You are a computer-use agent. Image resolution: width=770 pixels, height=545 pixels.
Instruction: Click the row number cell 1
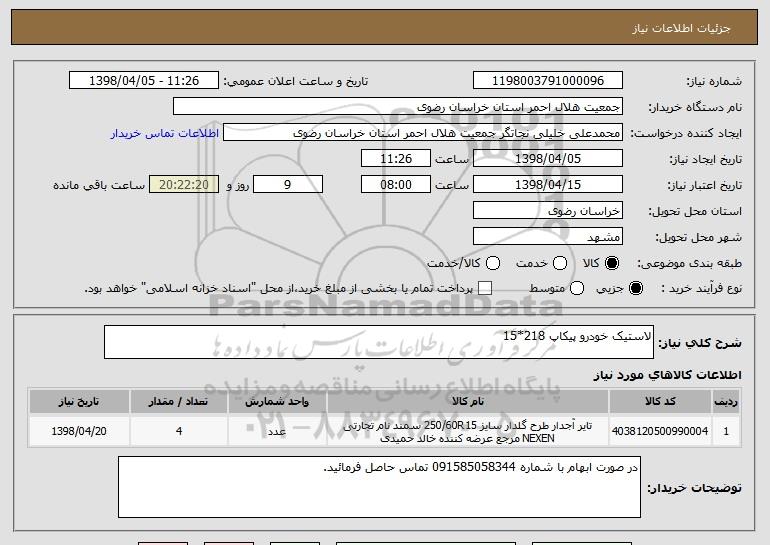click(x=726, y=431)
